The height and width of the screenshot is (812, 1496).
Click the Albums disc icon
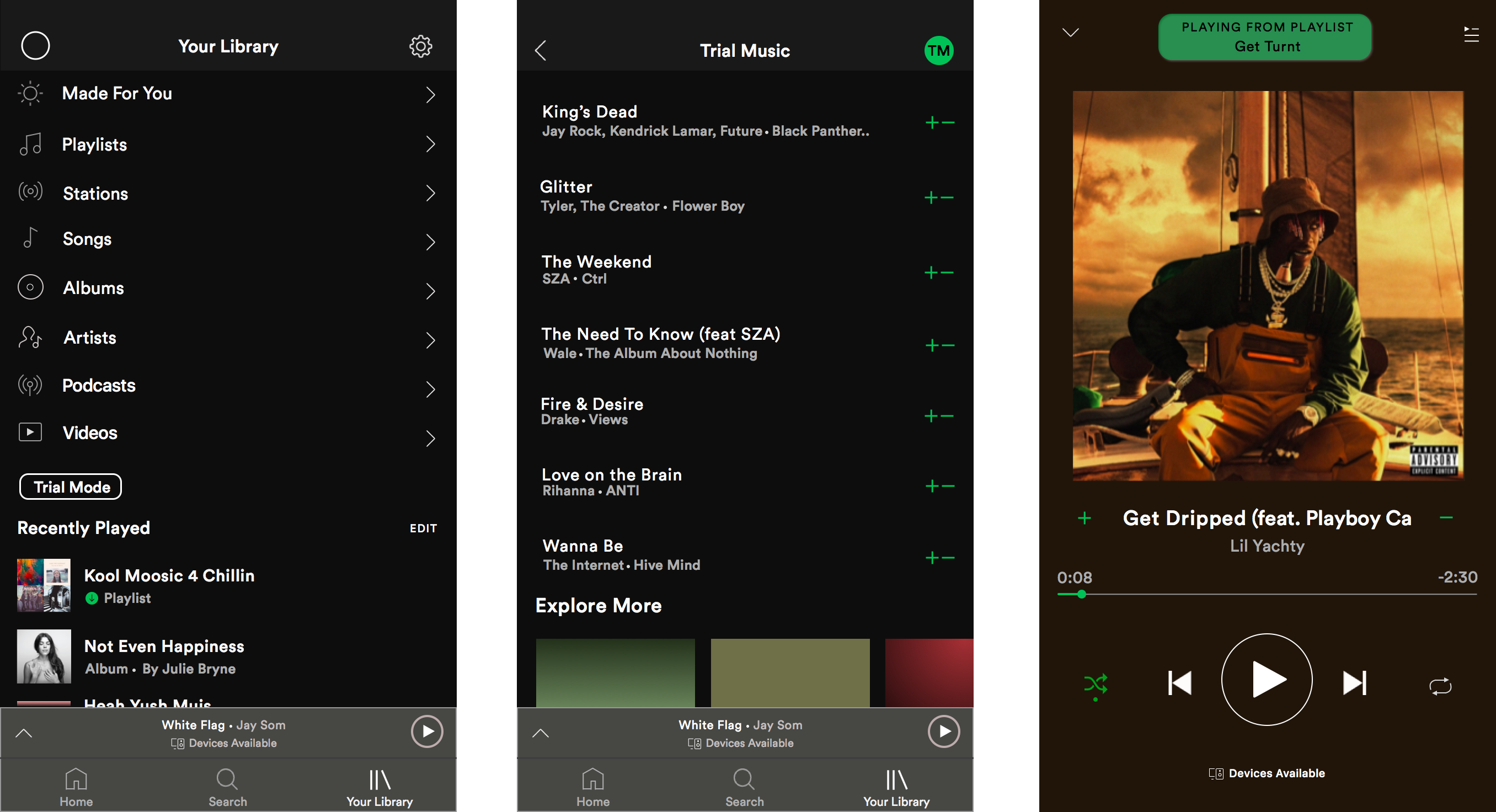click(30, 287)
